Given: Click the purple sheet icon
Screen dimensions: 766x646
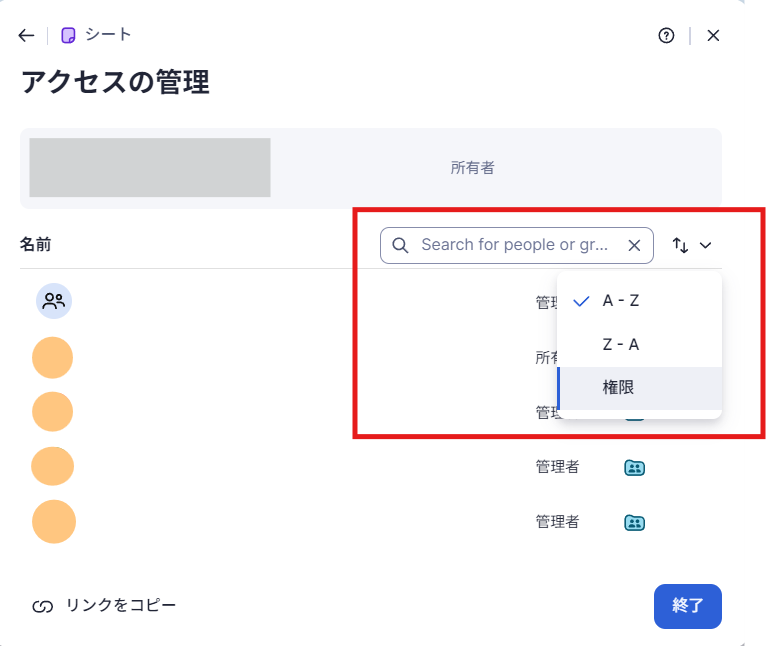Looking at the screenshot, I should pyautogui.click(x=68, y=36).
